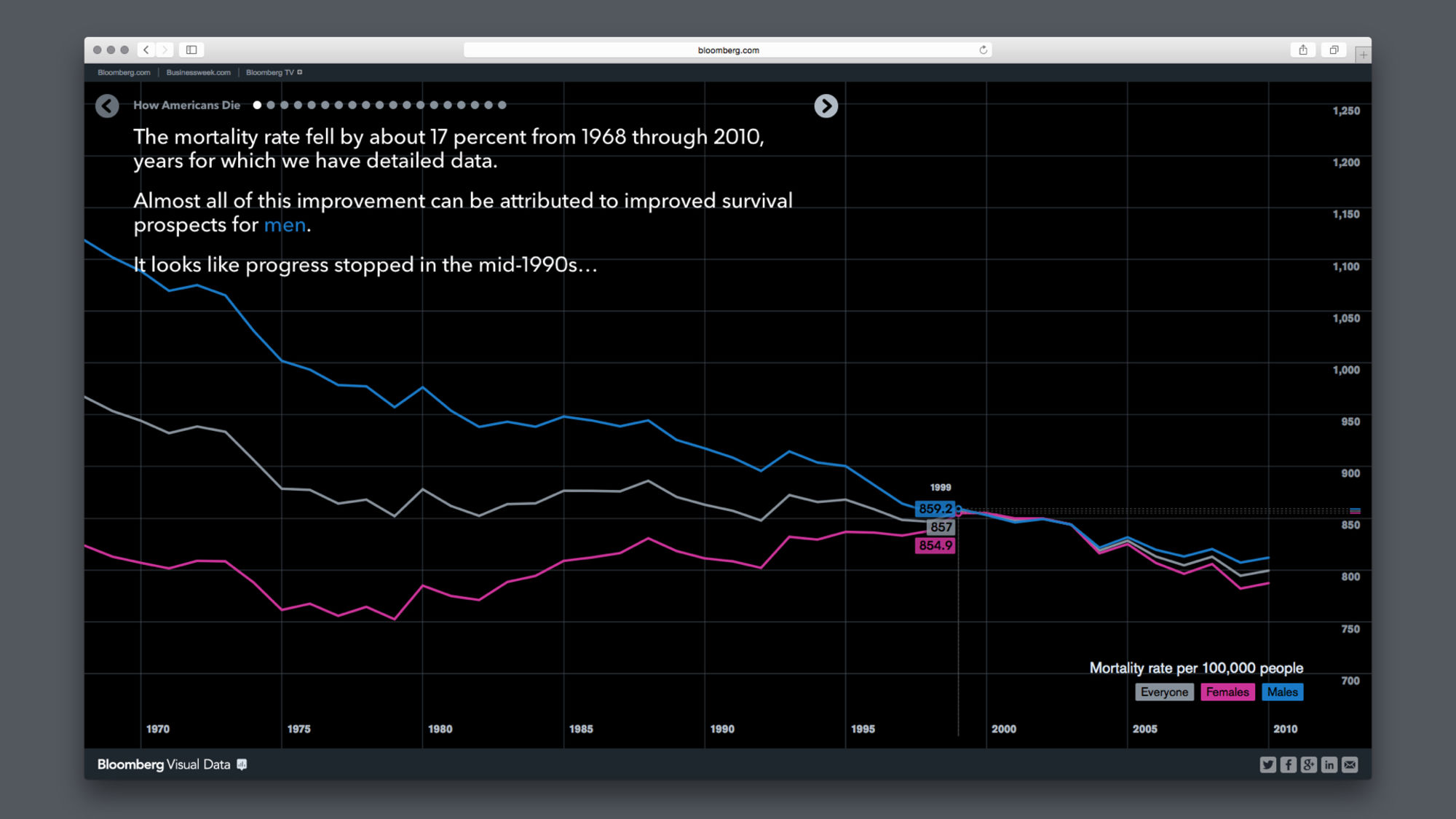Show Safari sidebar toggle button
This screenshot has height=819, width=1456.
(x=191, y=50)
